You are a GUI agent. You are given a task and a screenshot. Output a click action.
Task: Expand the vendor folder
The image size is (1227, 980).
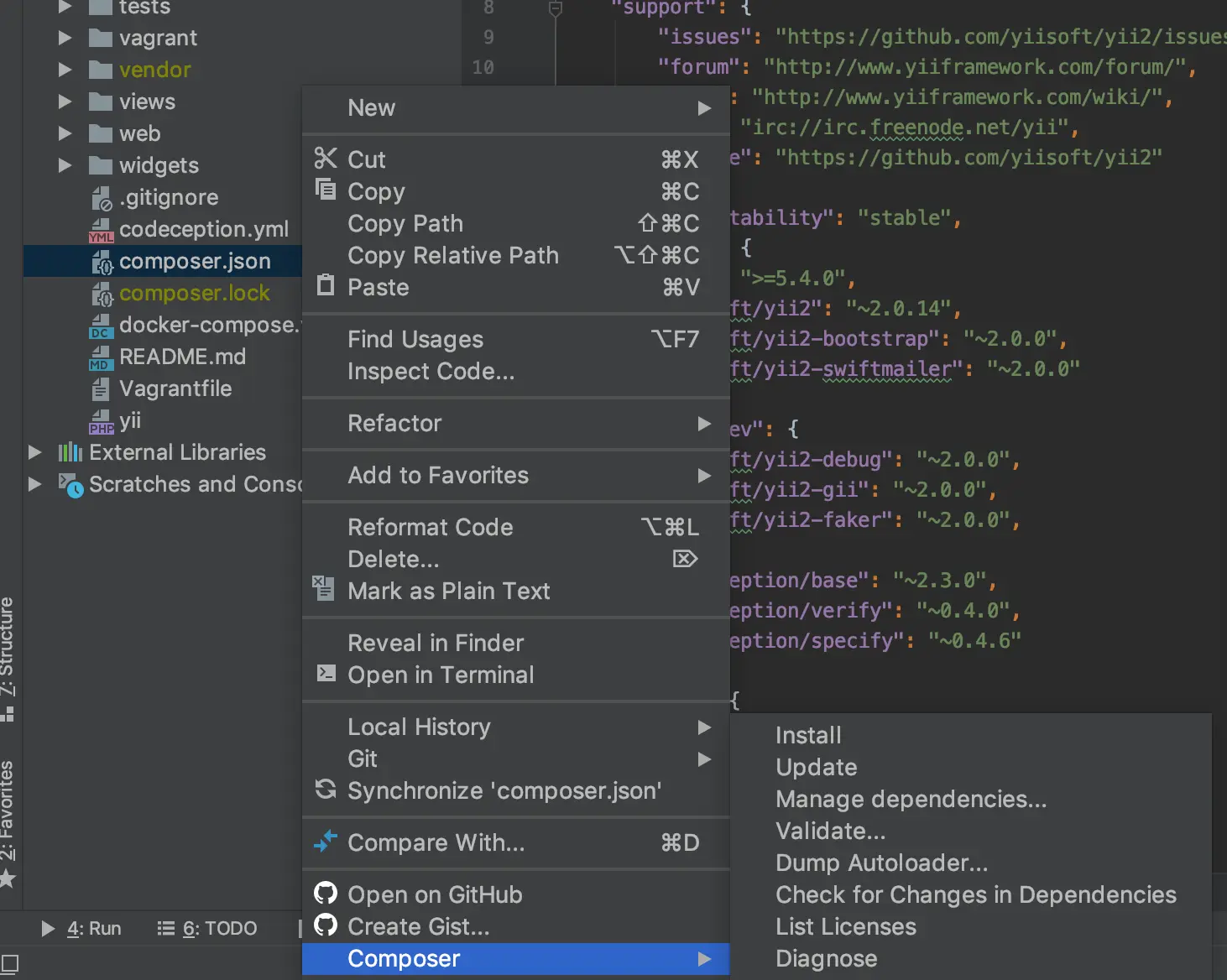65,70
